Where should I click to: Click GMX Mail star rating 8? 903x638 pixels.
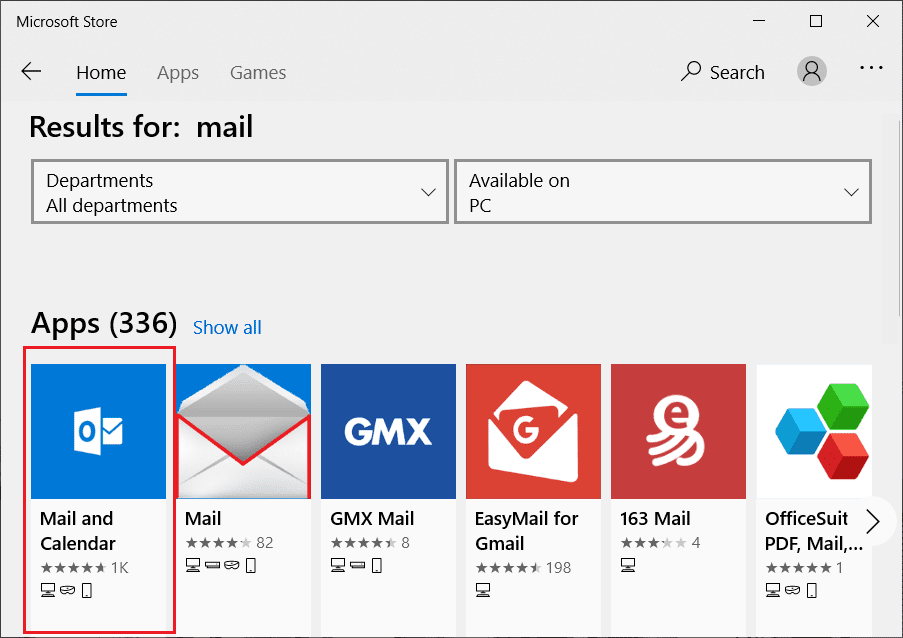pos(370,543)
